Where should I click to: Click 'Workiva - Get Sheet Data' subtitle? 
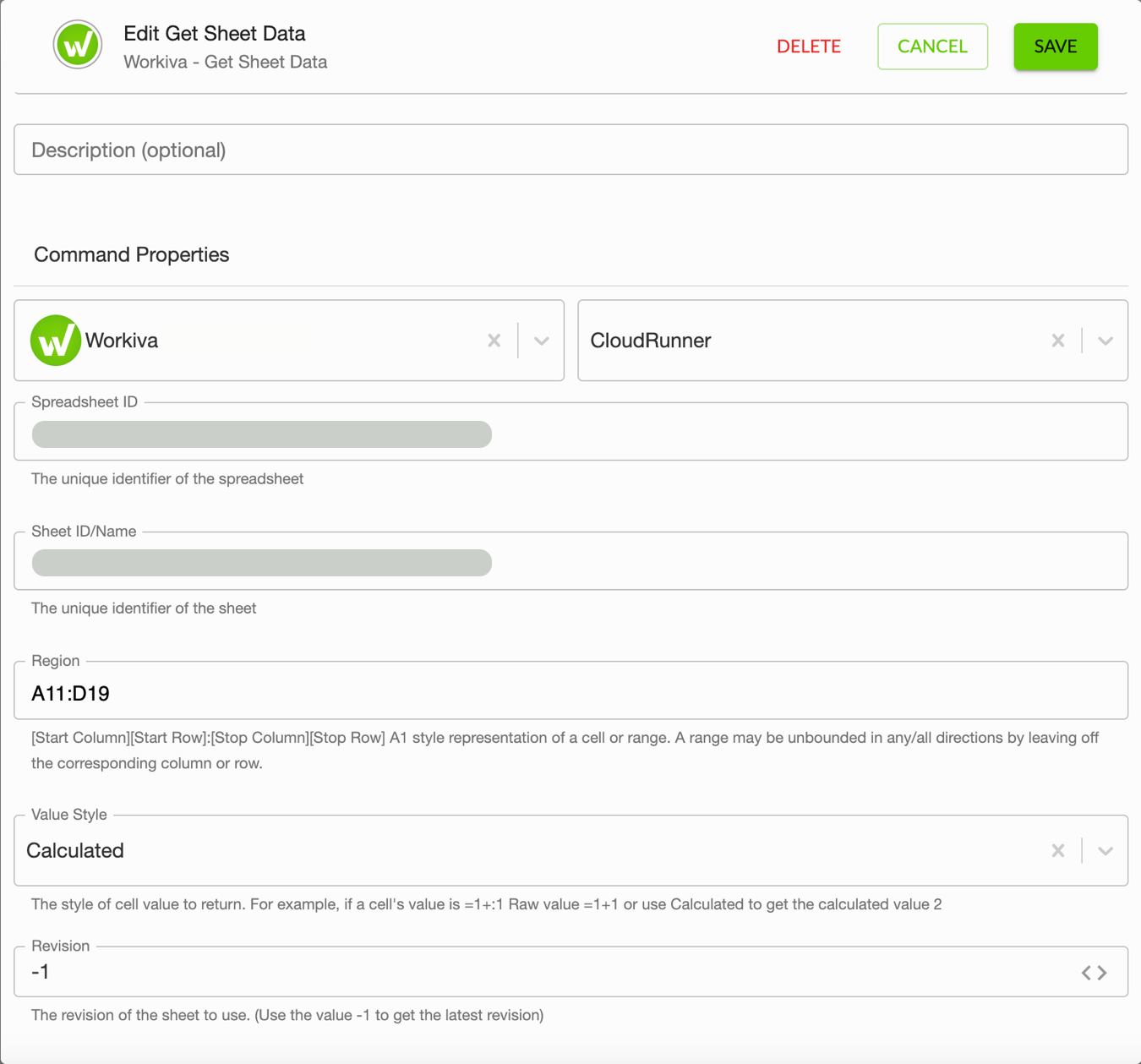coord(226,62)
